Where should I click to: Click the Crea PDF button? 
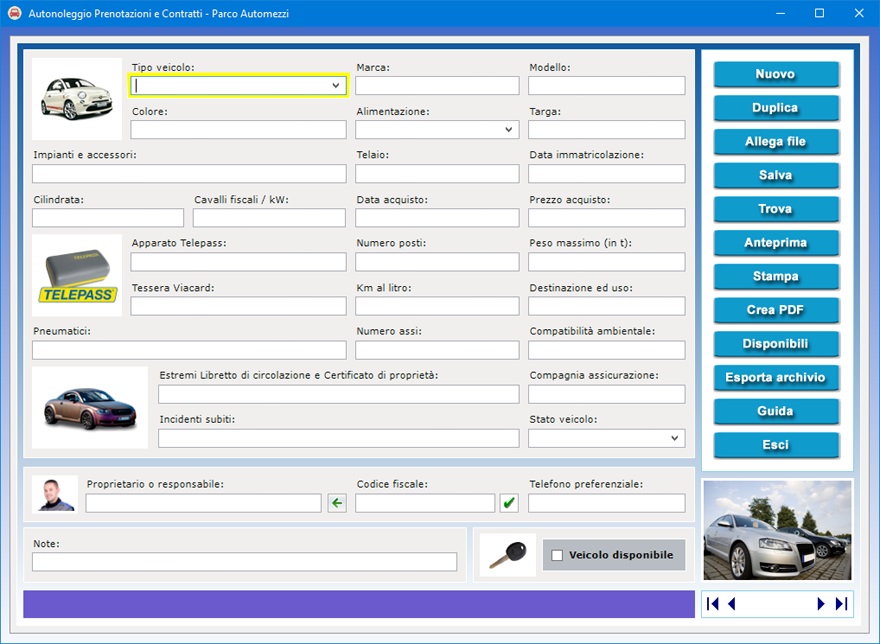click(x=776, y=310)
